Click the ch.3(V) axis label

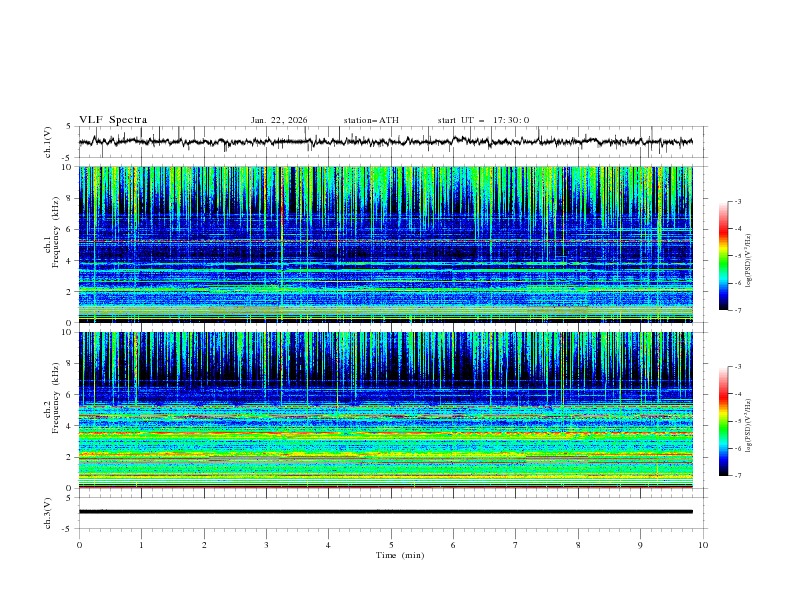[48, 513]
